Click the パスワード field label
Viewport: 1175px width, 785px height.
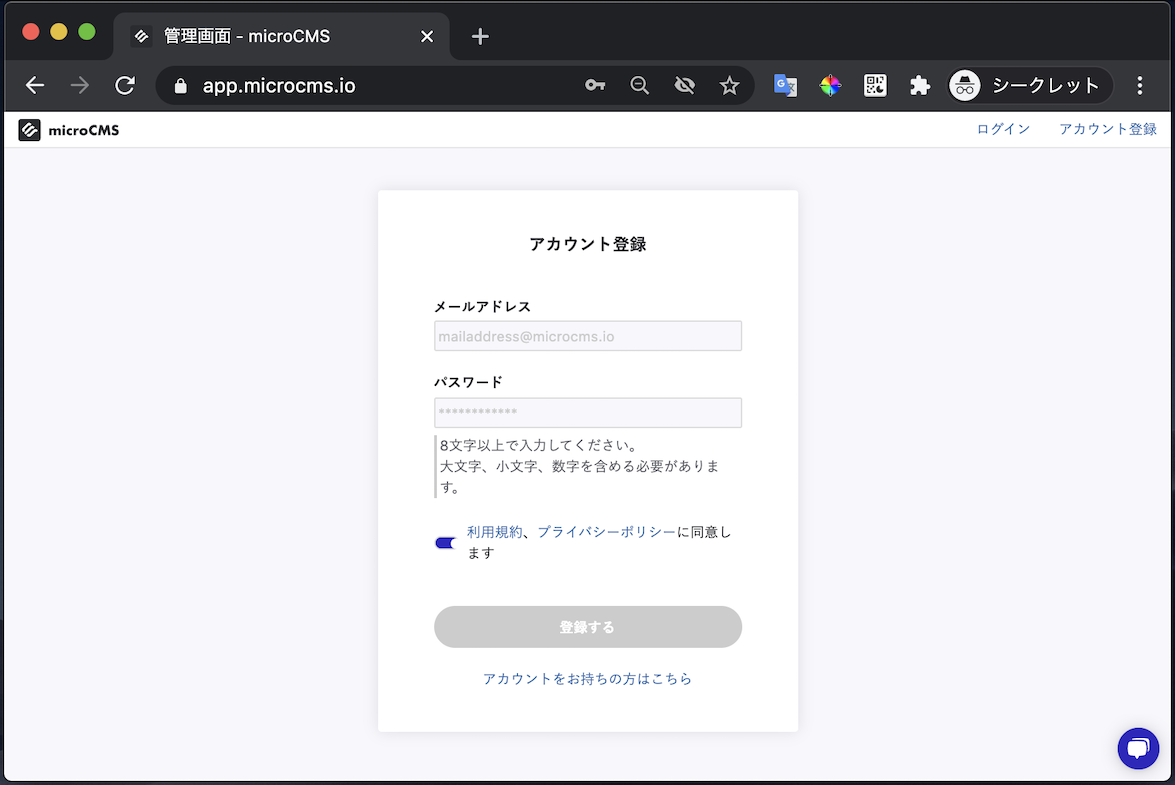coord(468,382)
